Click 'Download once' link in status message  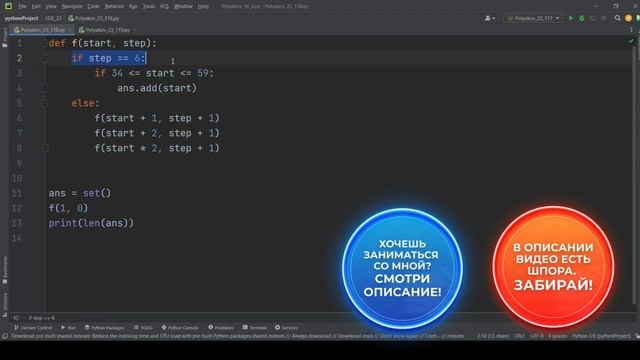(355, 336)
